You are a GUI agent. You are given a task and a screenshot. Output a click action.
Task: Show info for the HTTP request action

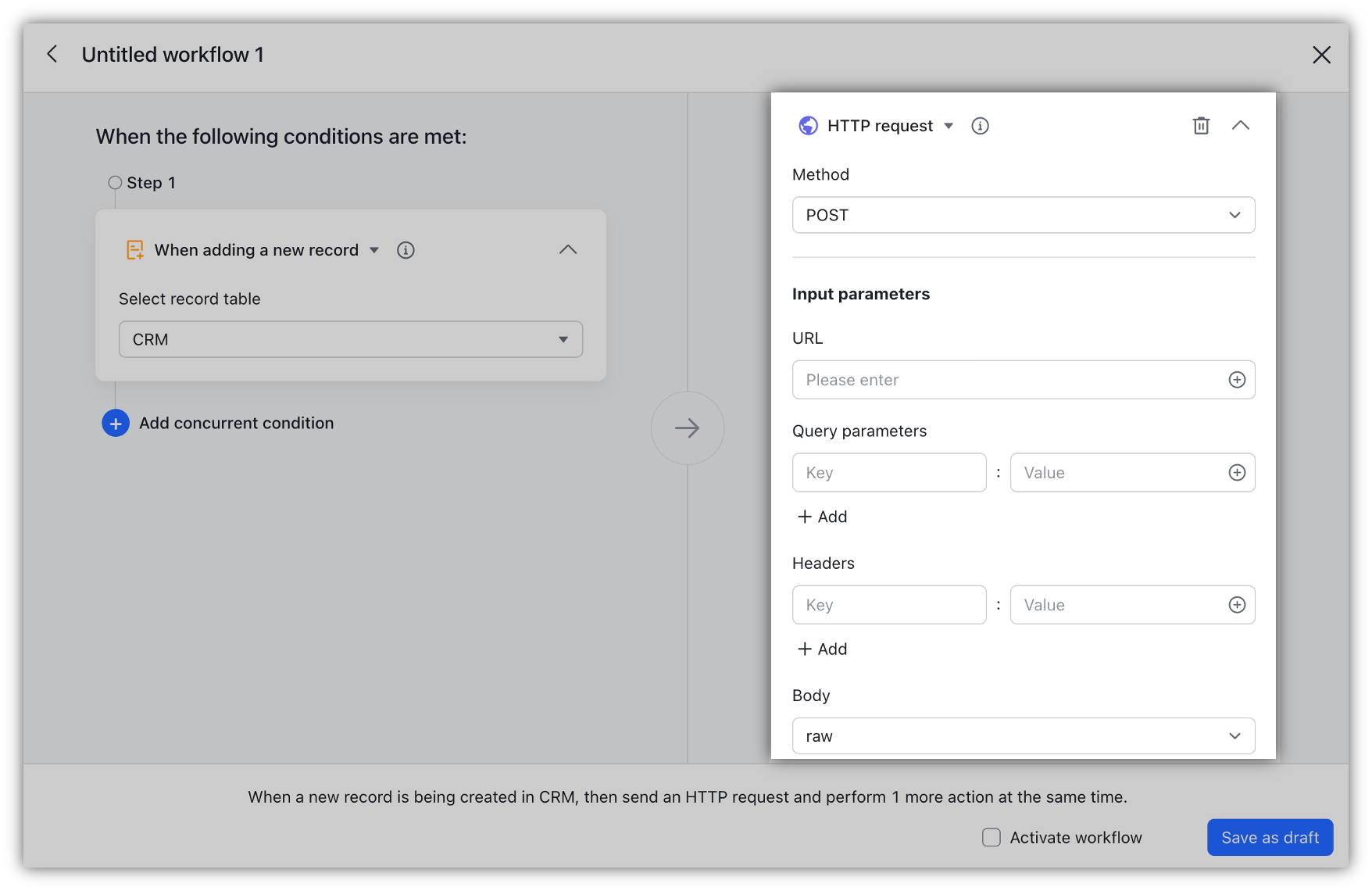point(980,126)
